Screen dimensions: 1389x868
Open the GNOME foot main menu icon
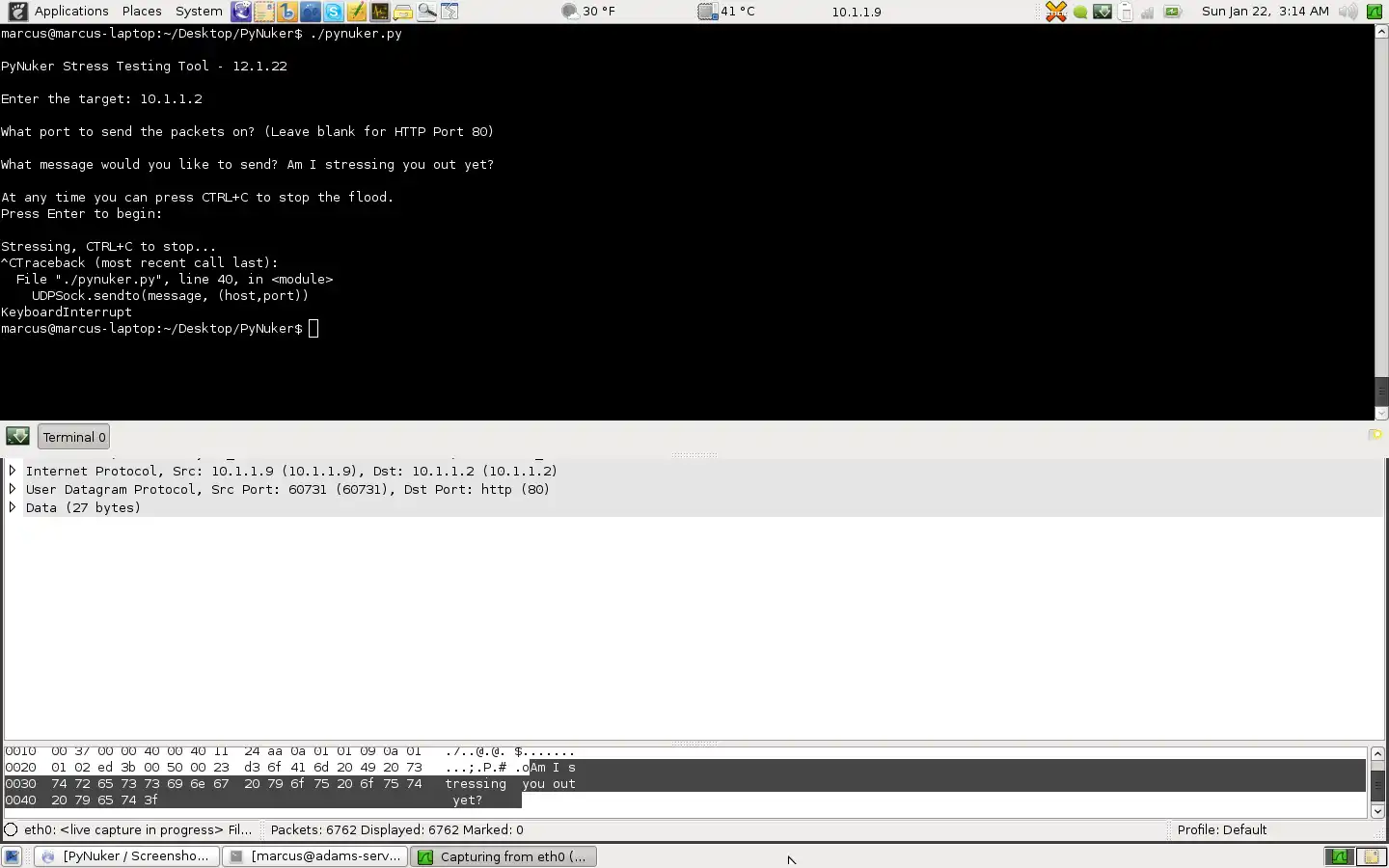coord(17,12)
